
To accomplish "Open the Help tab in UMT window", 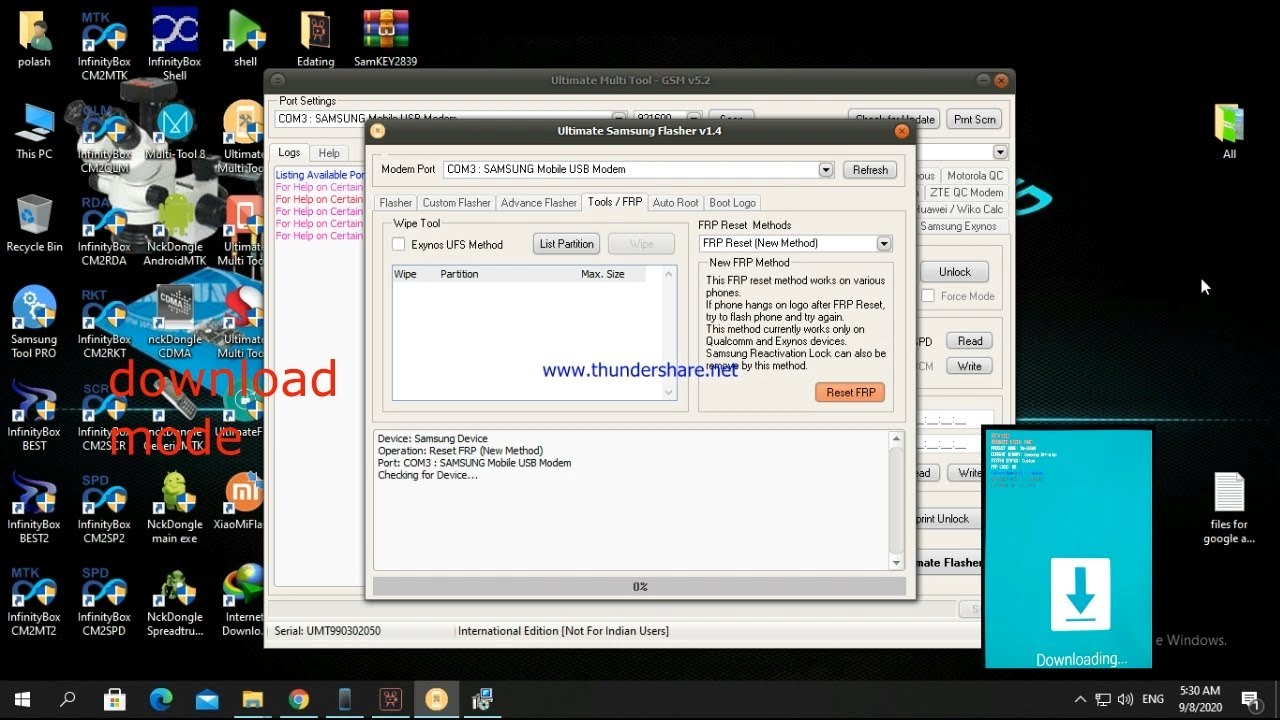I will [x=329, y=153].
